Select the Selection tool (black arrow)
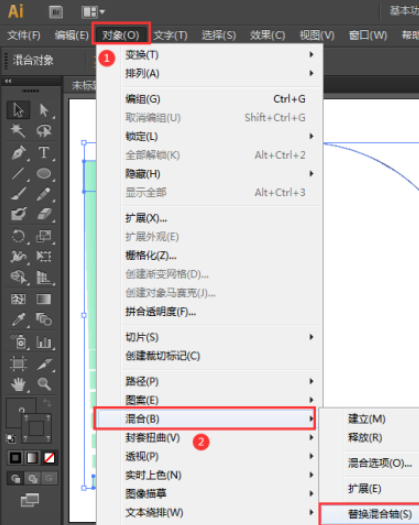 pos(18,110)
